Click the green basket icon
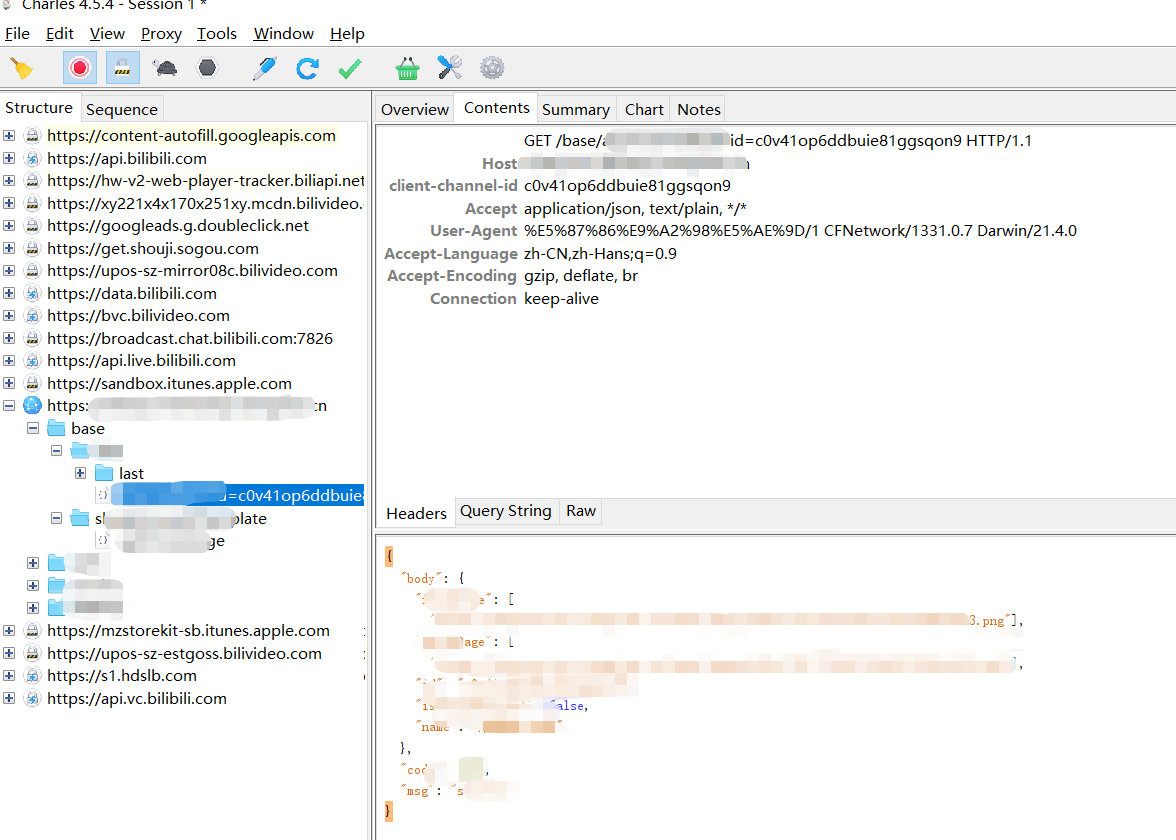This screenshot has height=840, width=1176. (407, 68)
